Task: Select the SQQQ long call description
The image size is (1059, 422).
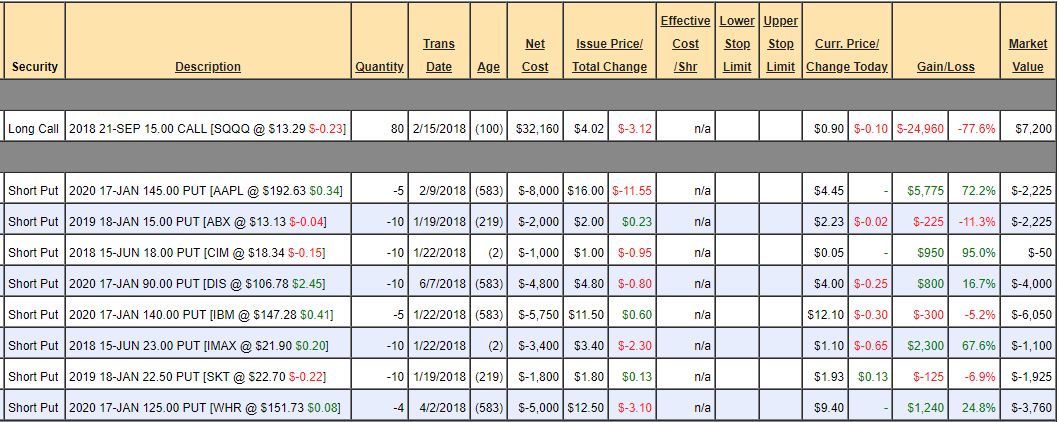Action: (208, 129)
